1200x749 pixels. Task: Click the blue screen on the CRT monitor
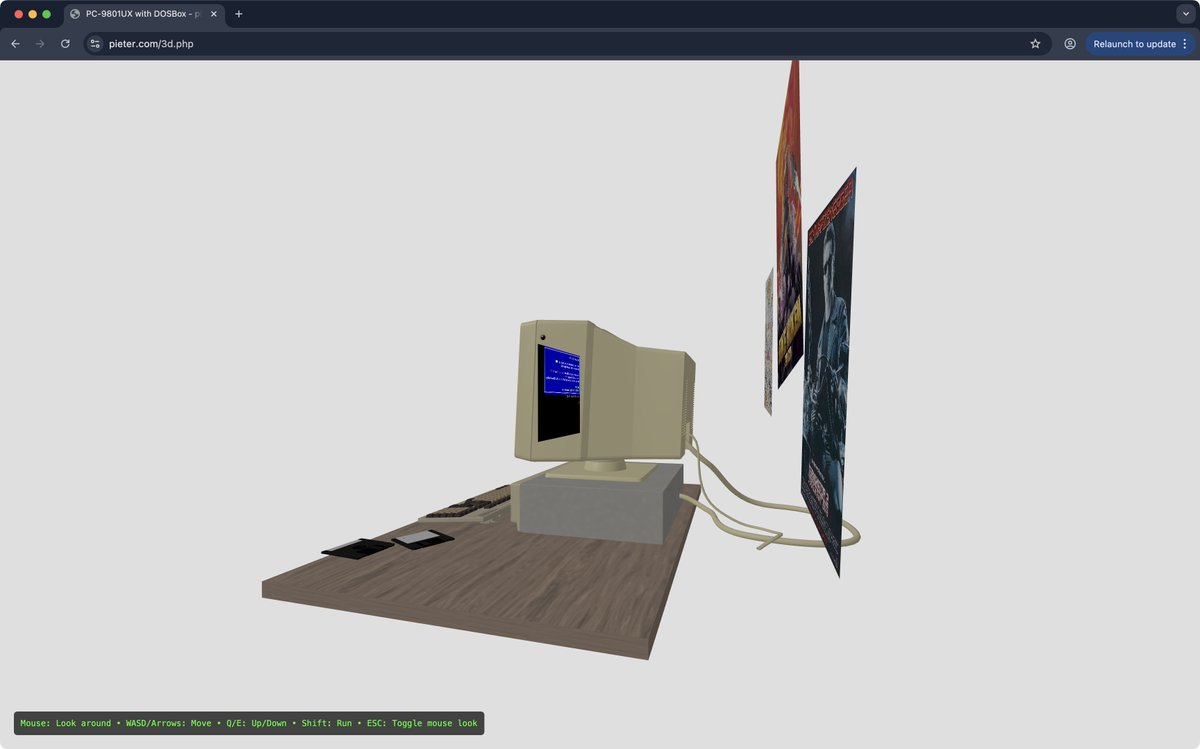point(561,371)
